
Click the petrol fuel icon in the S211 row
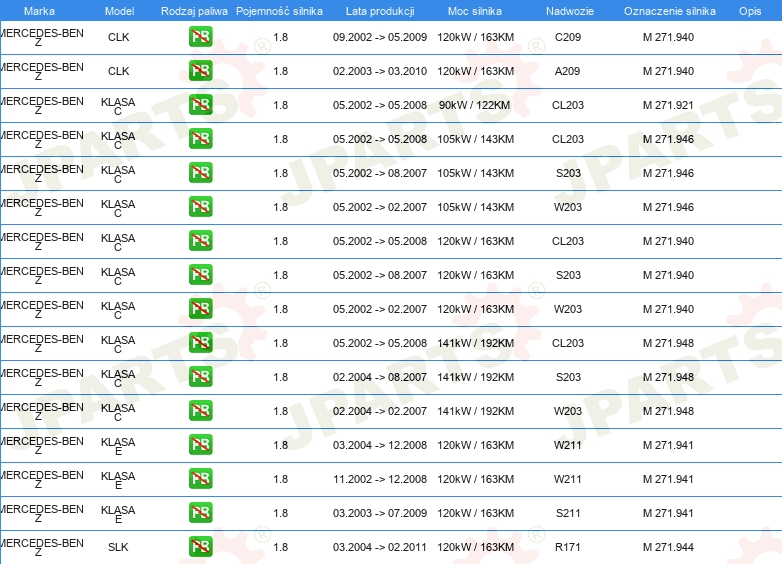tap(200, 513)
